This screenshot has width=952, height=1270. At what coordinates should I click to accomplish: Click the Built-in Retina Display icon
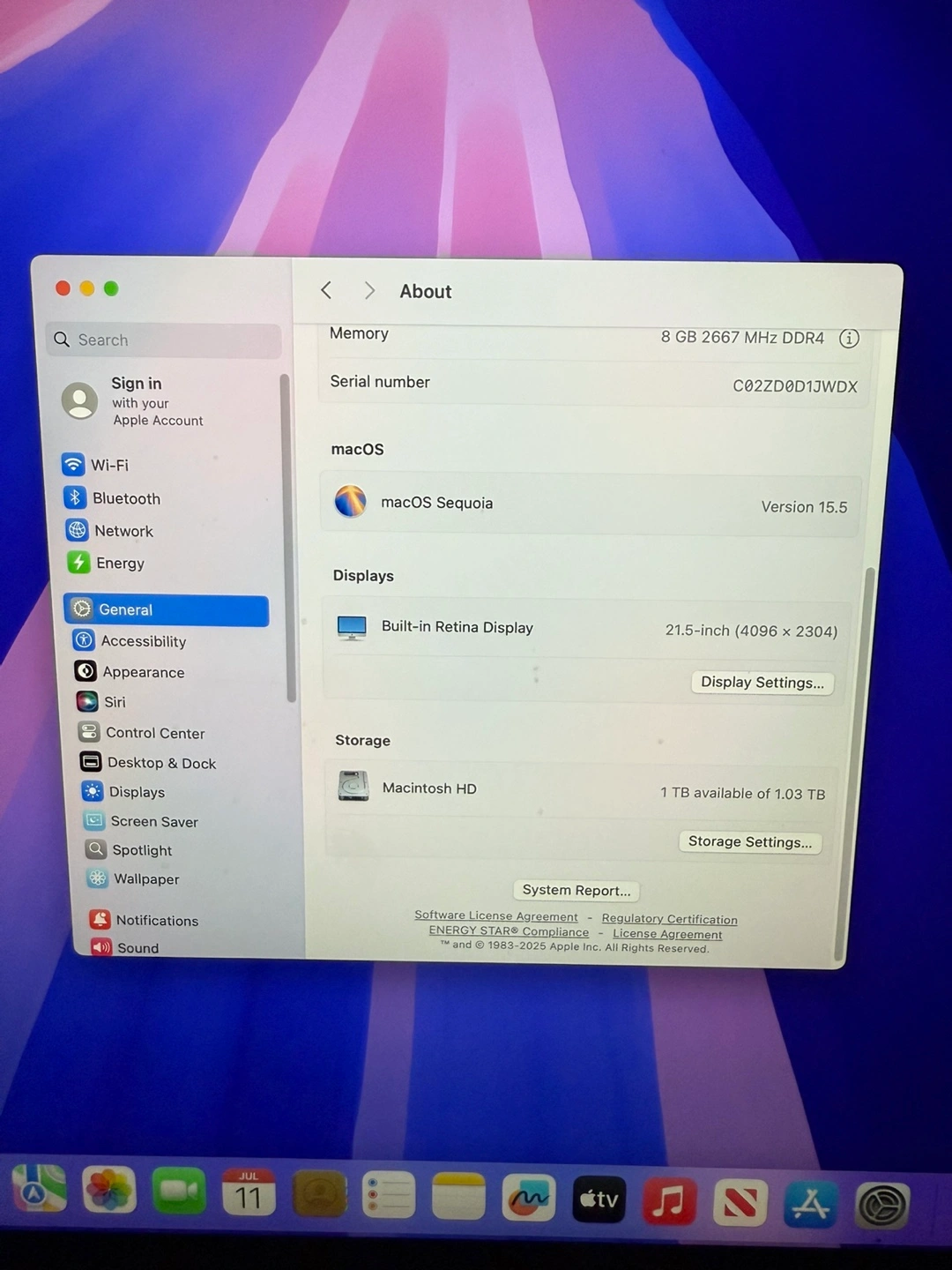tap(352, 628)
